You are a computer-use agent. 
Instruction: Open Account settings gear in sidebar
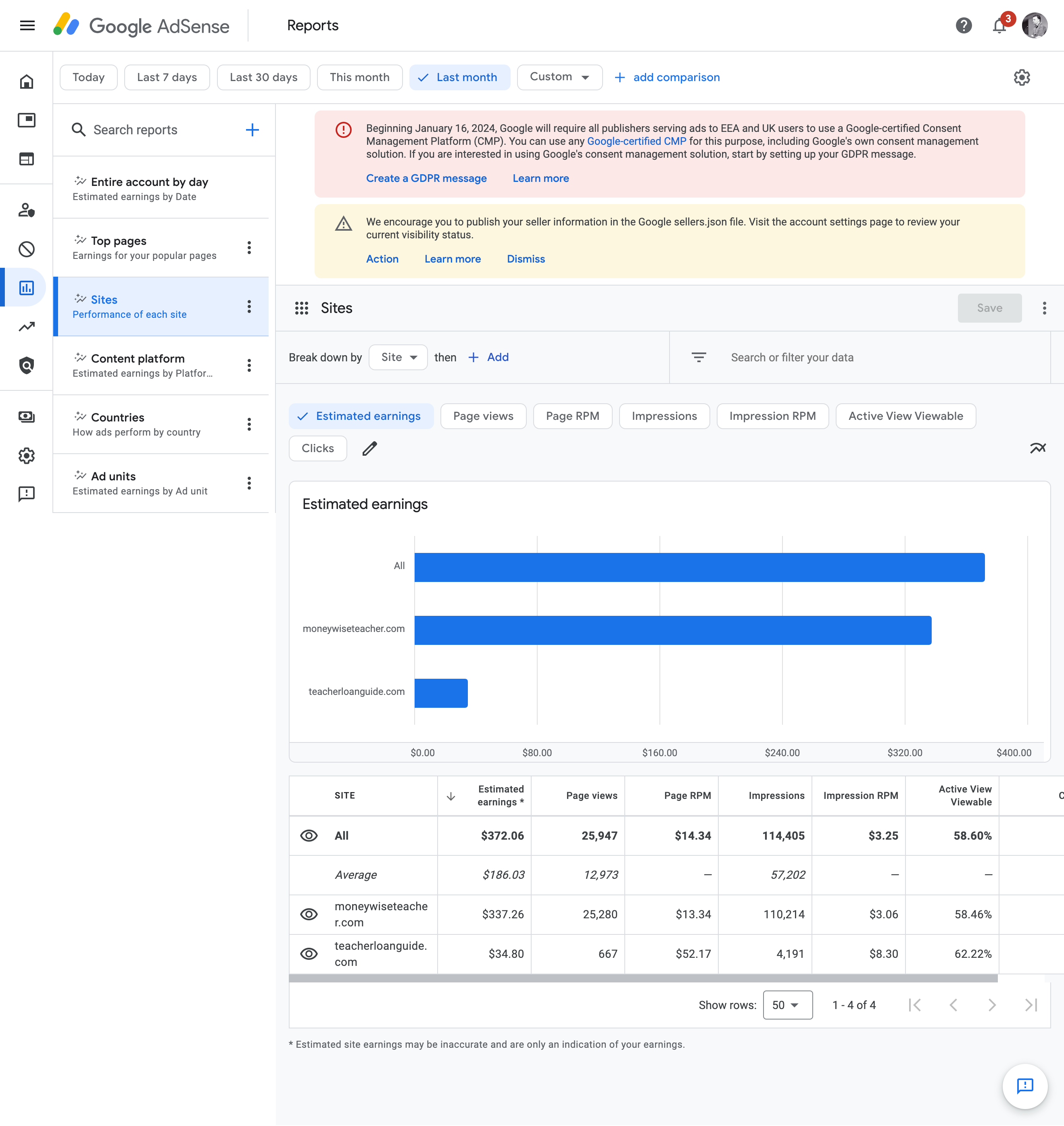(27, 455)
